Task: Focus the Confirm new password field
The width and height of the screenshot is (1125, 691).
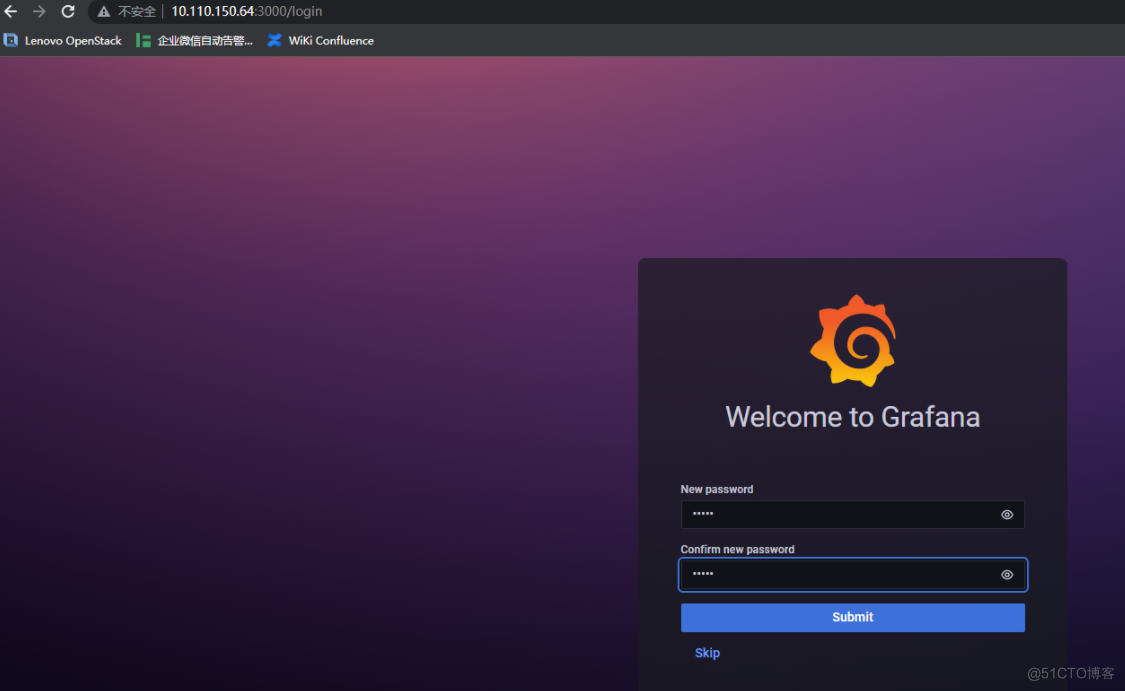Action: pyautogui.click(x=852, y=575)
